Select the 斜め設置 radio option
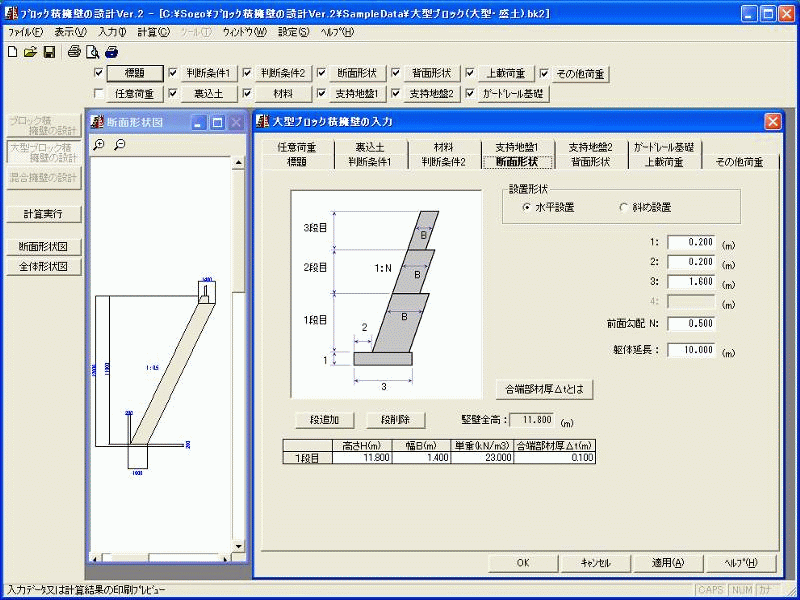The height and width of the screenshot is (600, 800). [623, 207]
